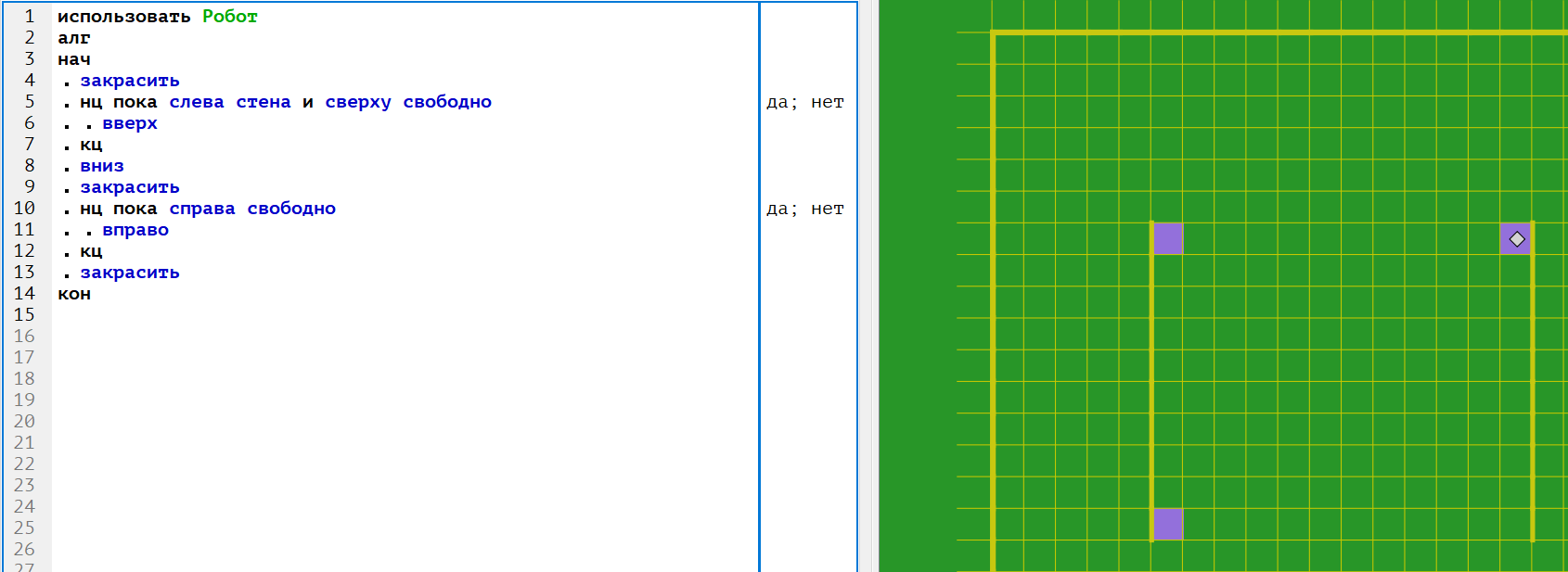Image resolution: width=1568 pixels, height=572 pixels.
Task: Click the bottom purple painted cell
Action: tap(1167, 524)
